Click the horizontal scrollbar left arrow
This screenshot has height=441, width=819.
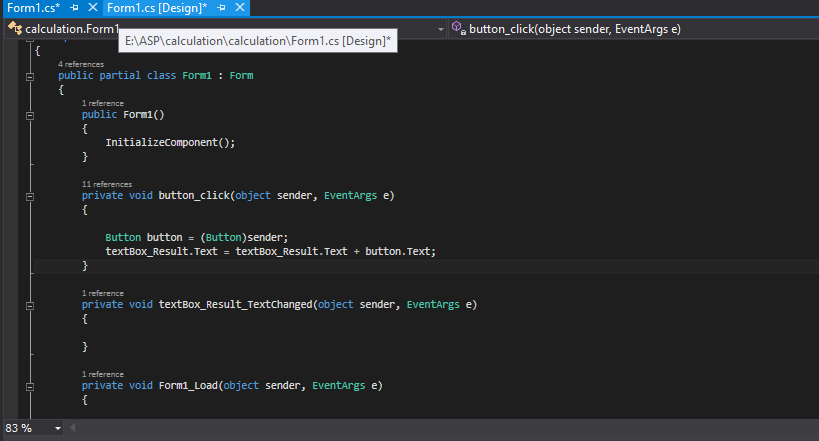coord(73,428)
